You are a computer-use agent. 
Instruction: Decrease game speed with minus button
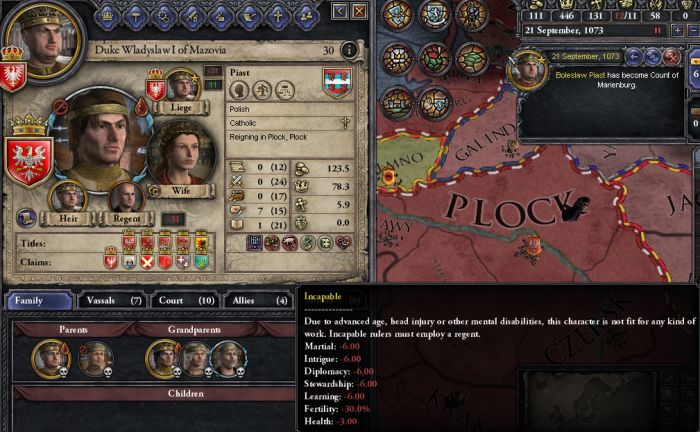pyautogui.click(x=693, y=30)
